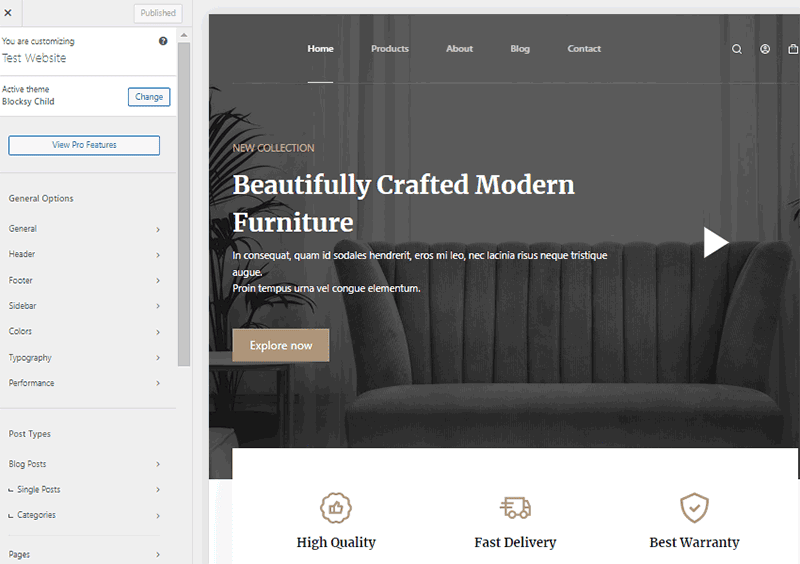Click the 'Blocksy Child' theme name
The image size is (800, 564).
pos(28,102)
